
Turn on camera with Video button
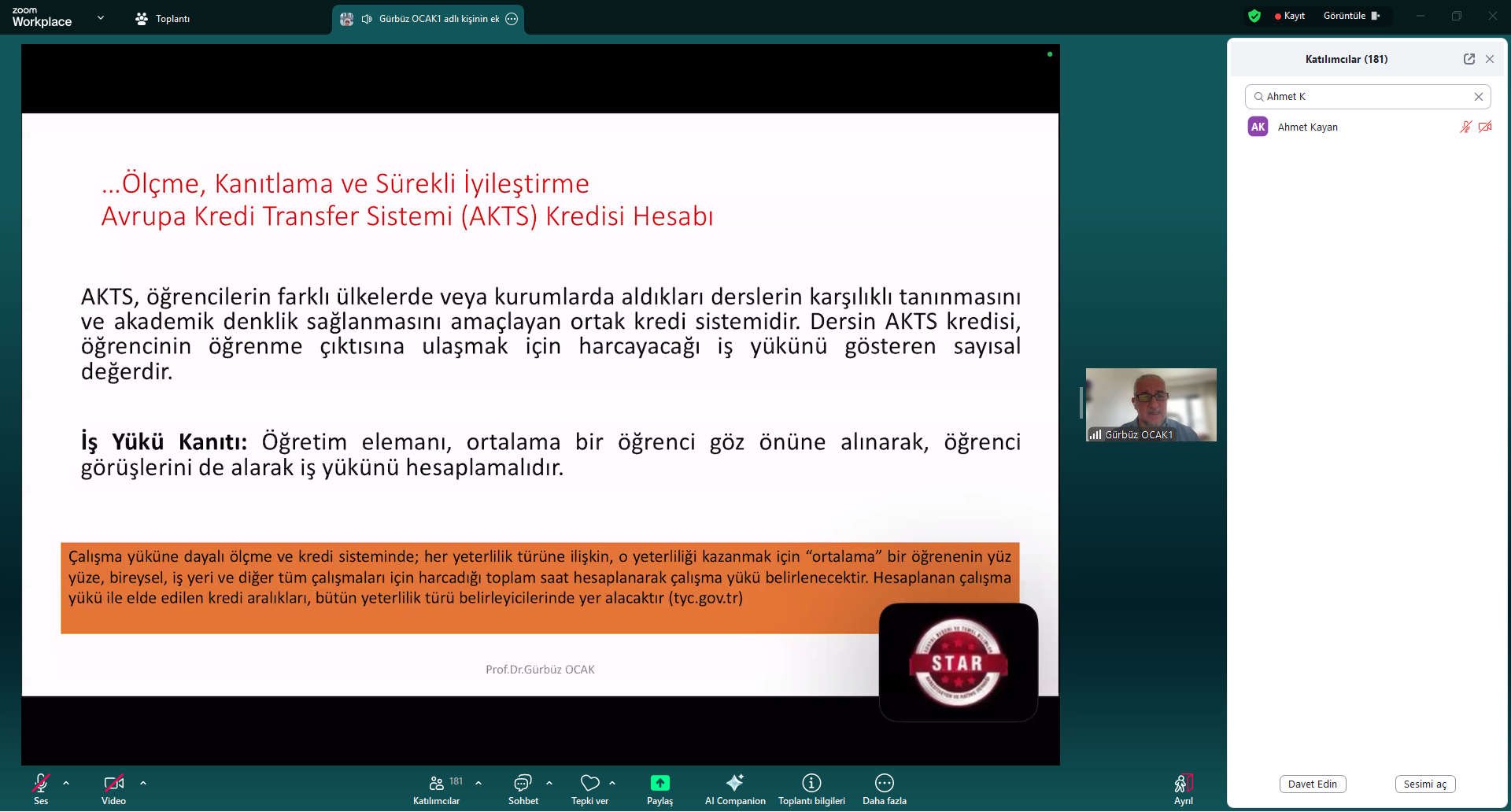pos(113,783)
